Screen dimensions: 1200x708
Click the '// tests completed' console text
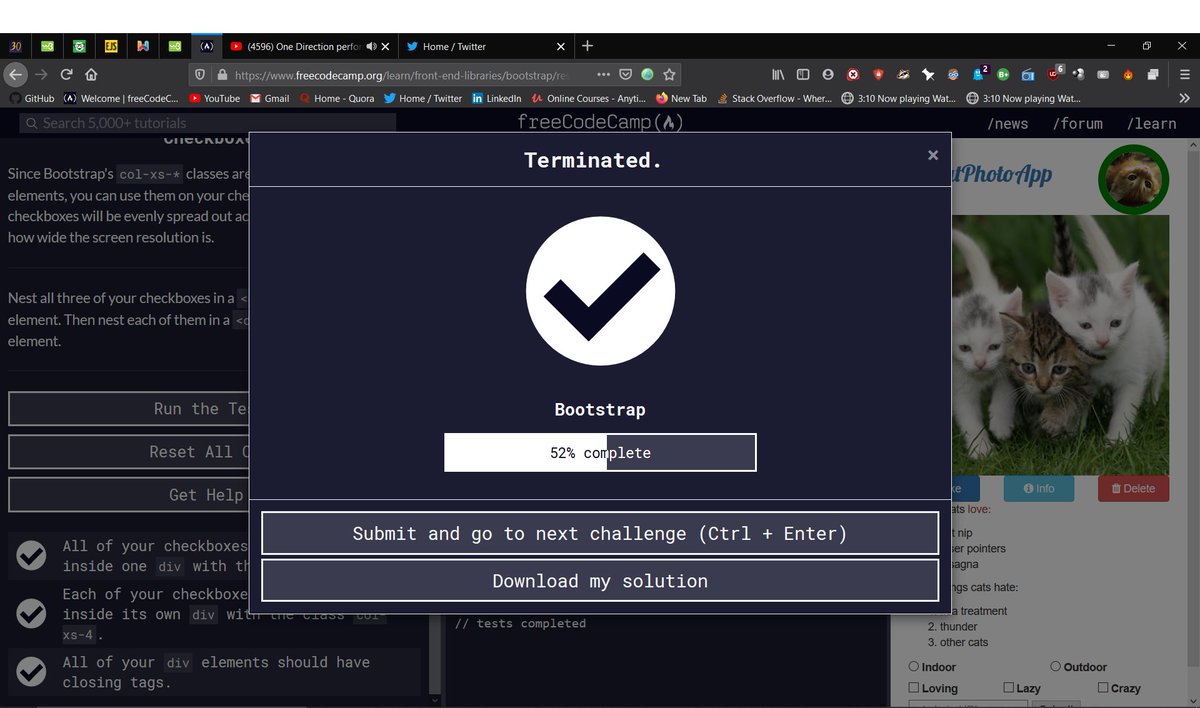point(520,624)
